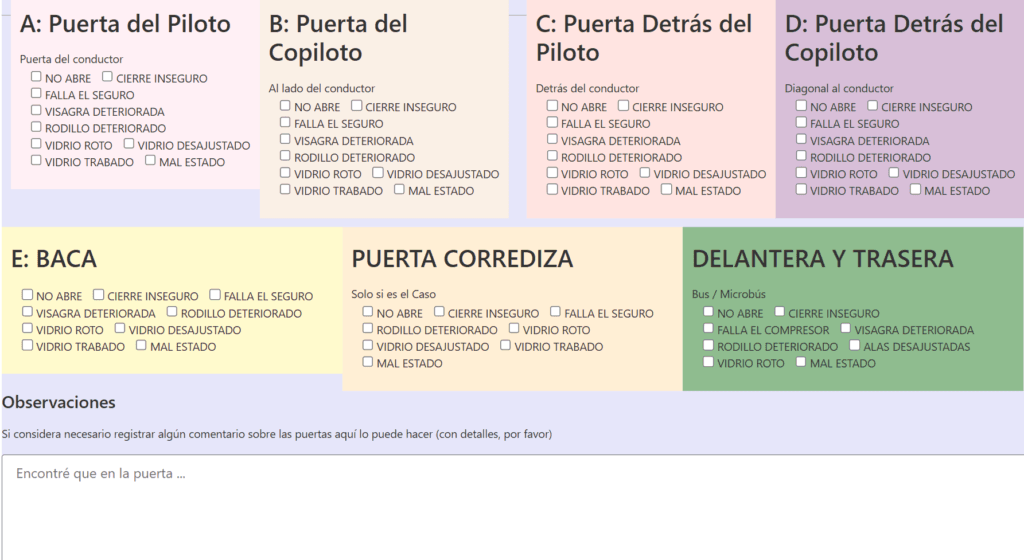Mark RODILLO DETERIORADO in Puerta del Copiloto
1024x560 pixels.
click(x=285, y=156)
